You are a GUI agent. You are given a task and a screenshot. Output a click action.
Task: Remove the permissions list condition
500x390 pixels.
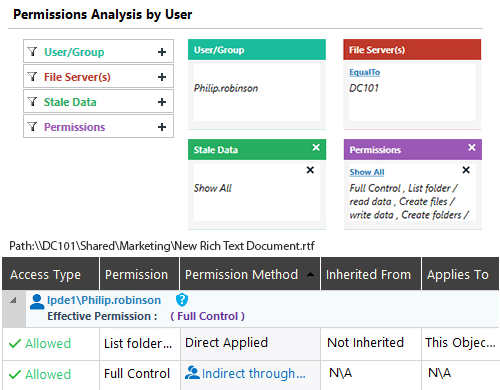[x=466, y=170]
